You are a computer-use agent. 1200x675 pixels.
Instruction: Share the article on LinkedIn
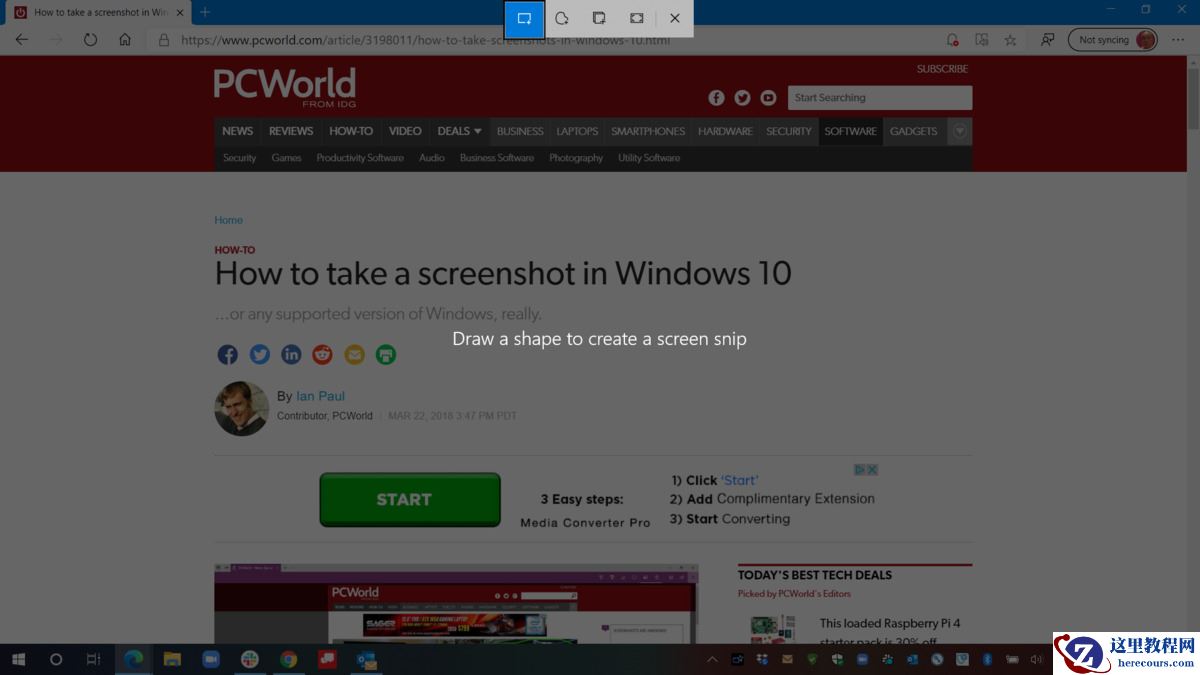point(291,354)
